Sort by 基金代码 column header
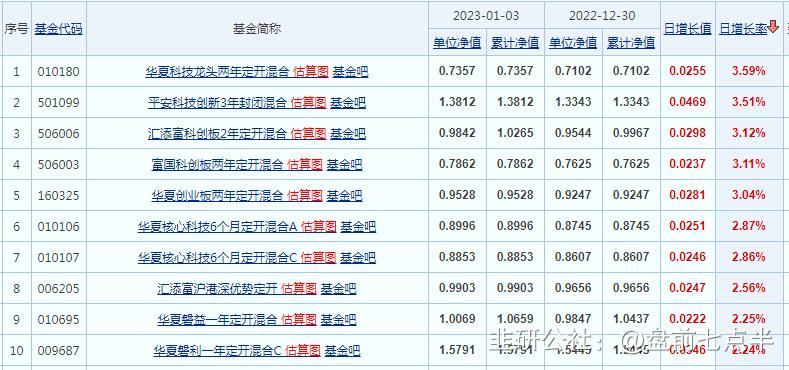Image resolution: width=789 pixels, height=370 pixels. point(58,29)
